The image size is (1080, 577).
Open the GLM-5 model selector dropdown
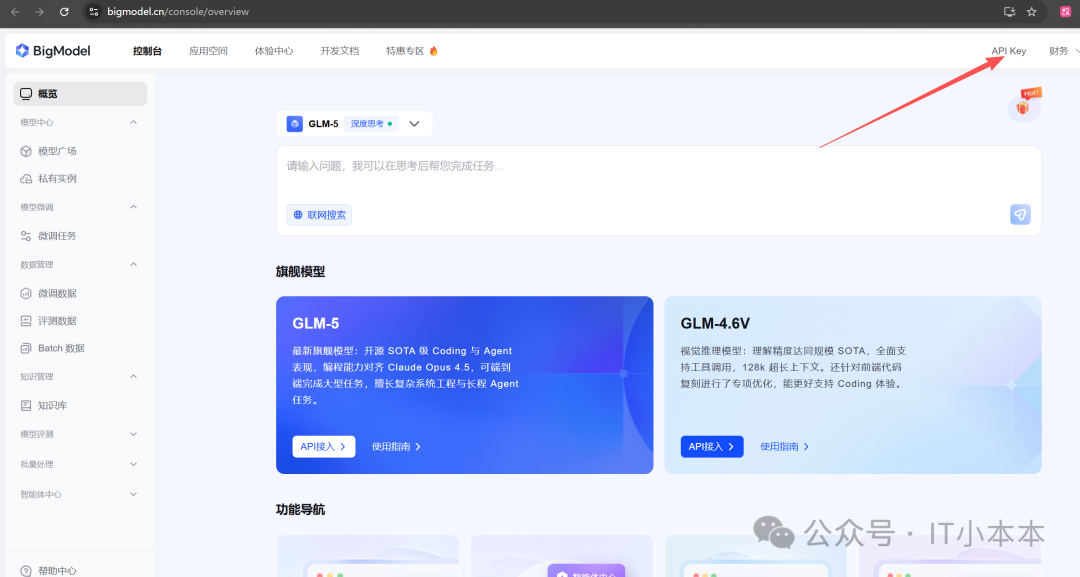[x=414, y=124]
